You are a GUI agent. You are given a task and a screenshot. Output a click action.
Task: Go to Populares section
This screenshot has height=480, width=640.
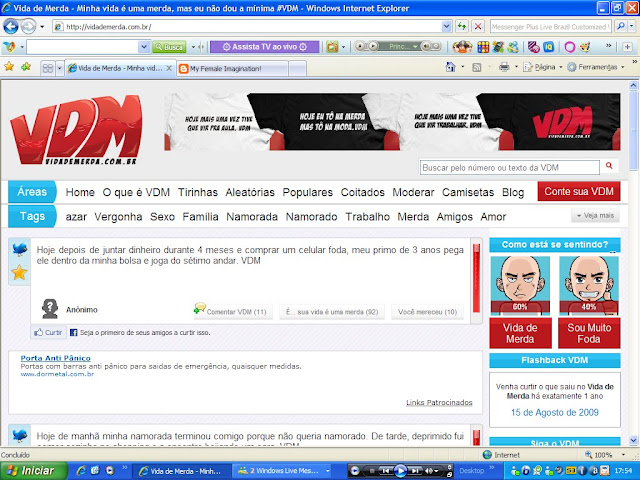307,192
